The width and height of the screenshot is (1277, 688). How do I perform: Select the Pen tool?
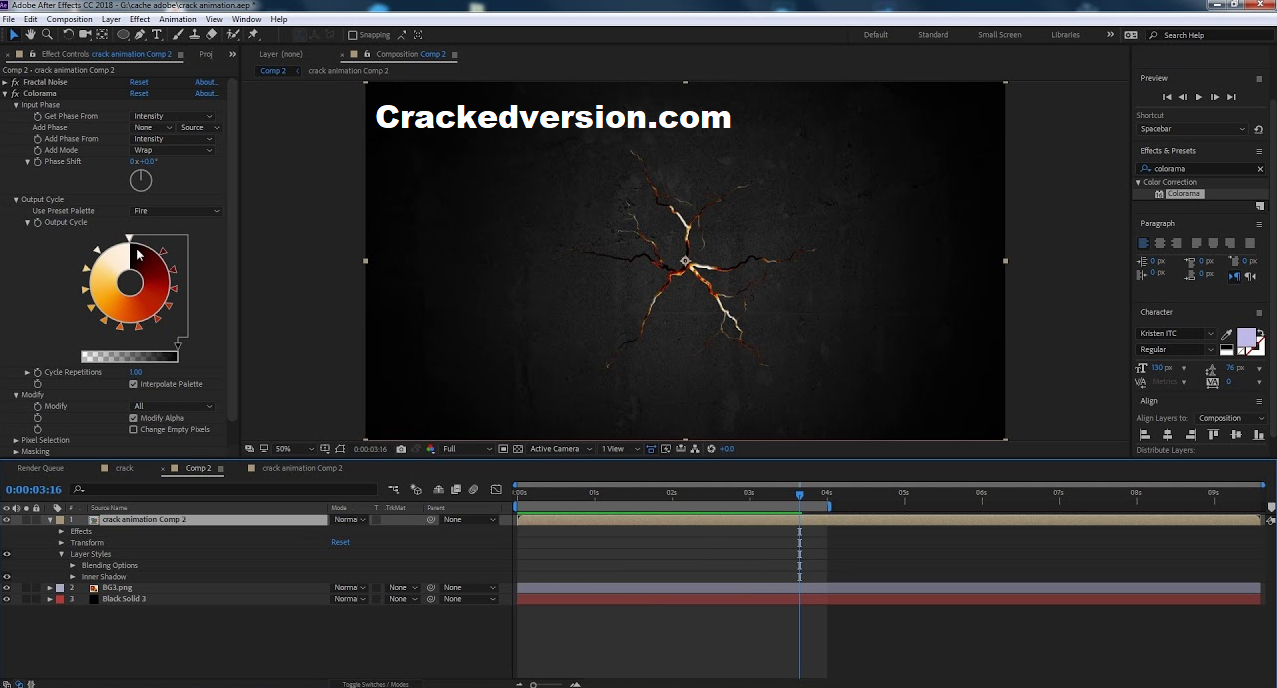pos(140,35)
